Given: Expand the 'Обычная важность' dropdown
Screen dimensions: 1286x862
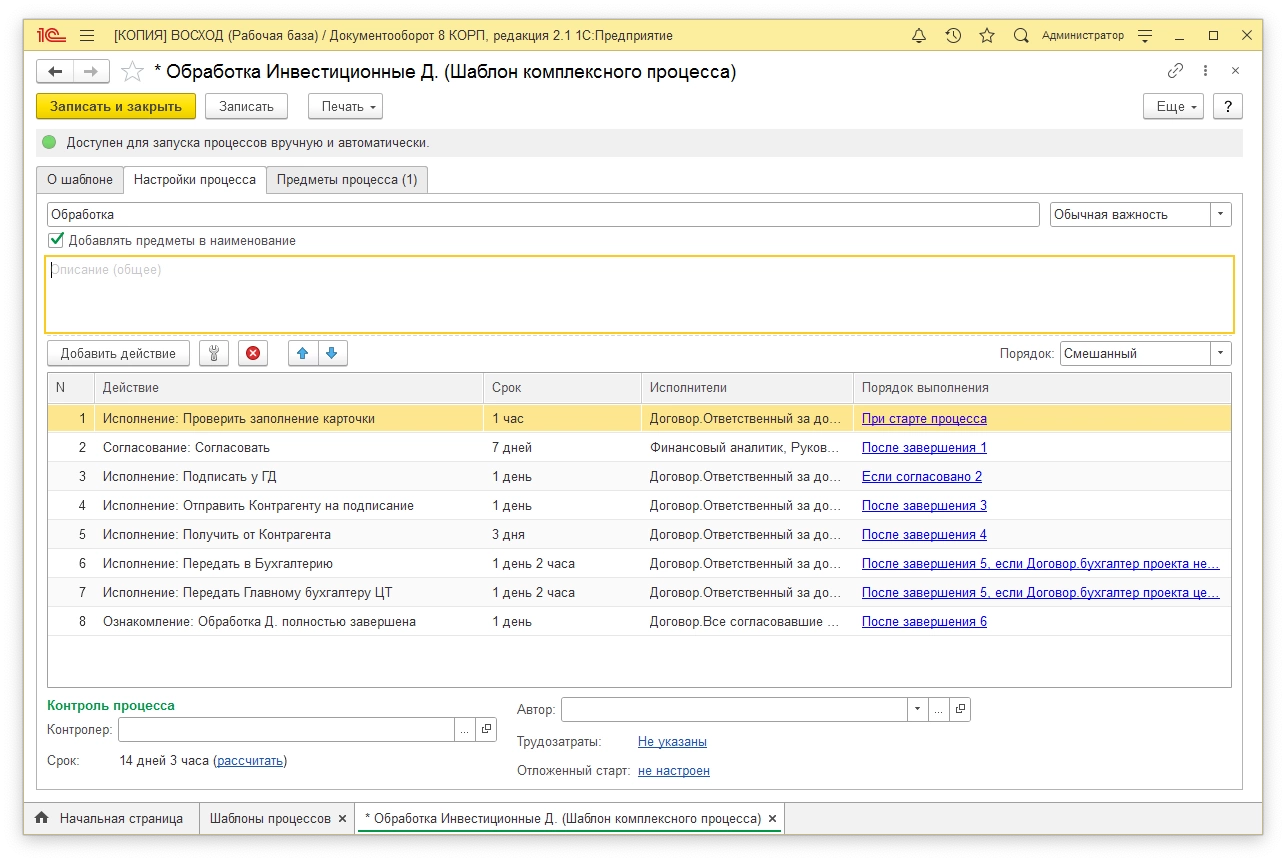Looking at the screenshot, I should (x=1220, y=214).
